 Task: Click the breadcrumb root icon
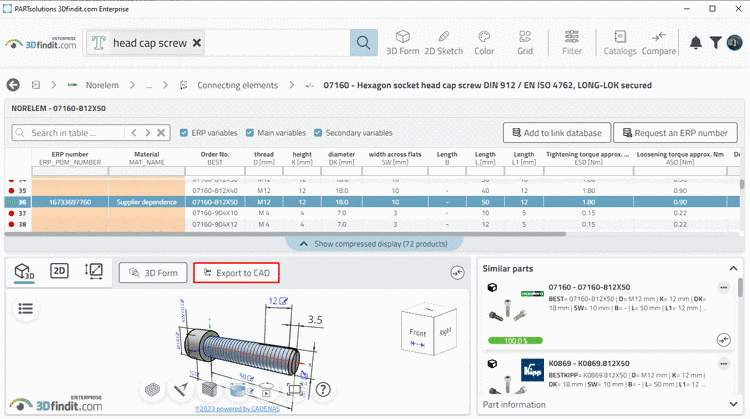[x=36, y=85]
